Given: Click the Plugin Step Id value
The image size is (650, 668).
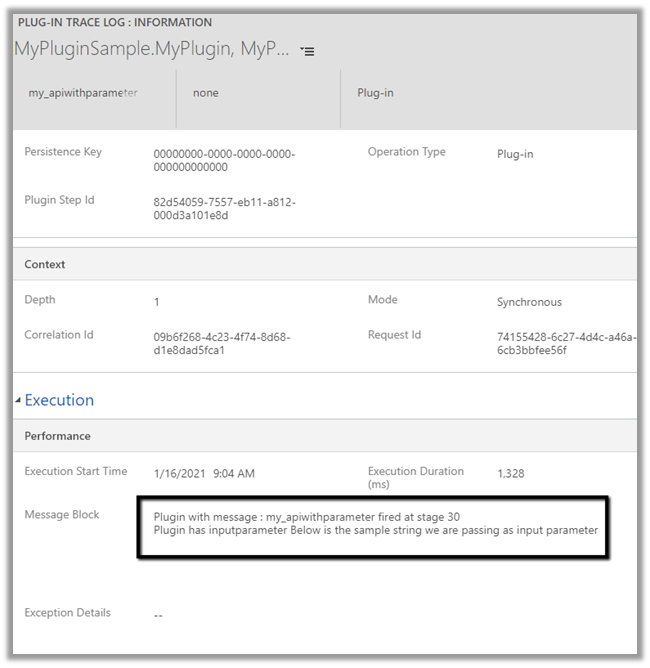Looking at the screenshot, I should pyautogui.click(x=224, y=208).
